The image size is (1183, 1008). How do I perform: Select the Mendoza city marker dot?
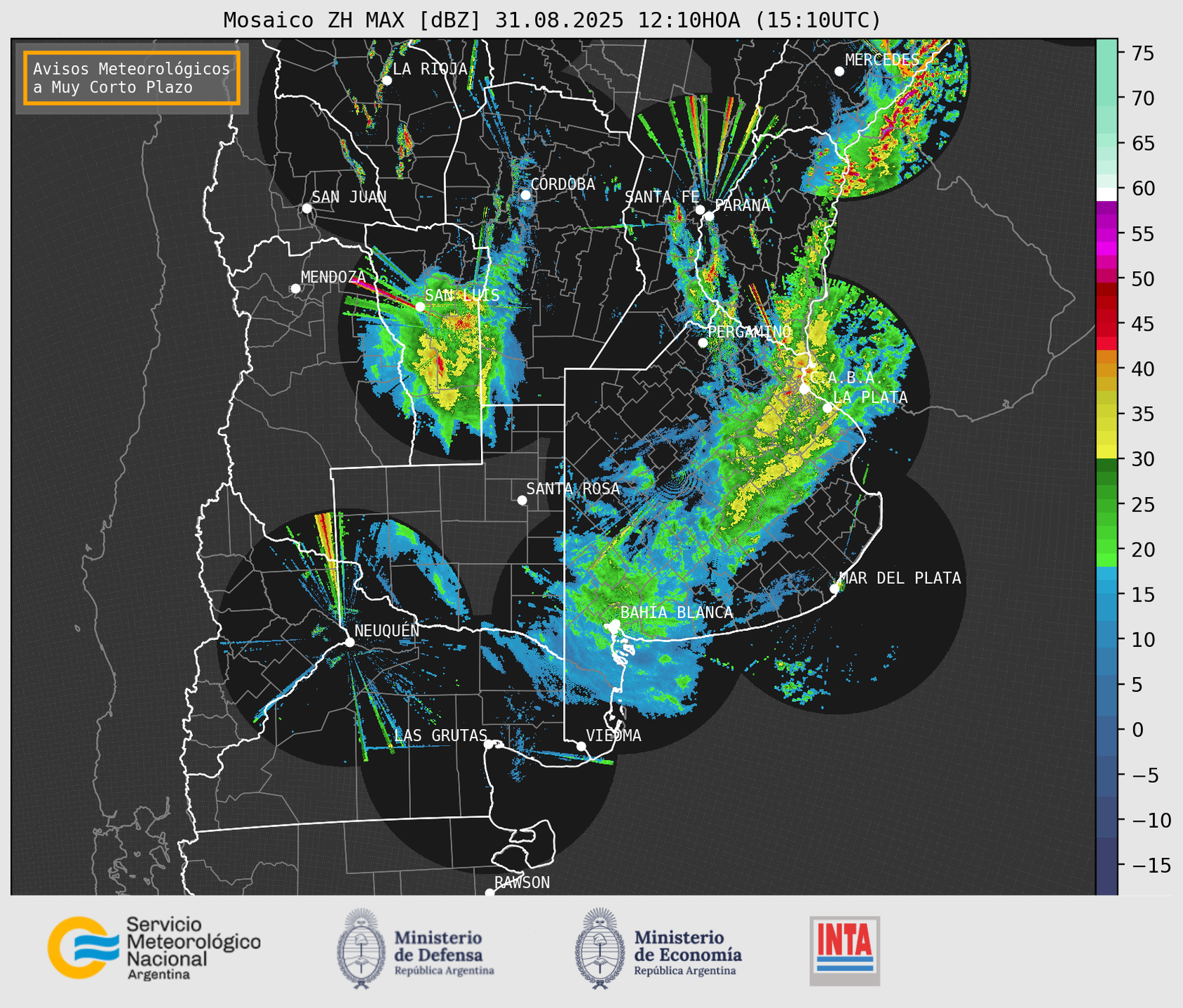295,289
